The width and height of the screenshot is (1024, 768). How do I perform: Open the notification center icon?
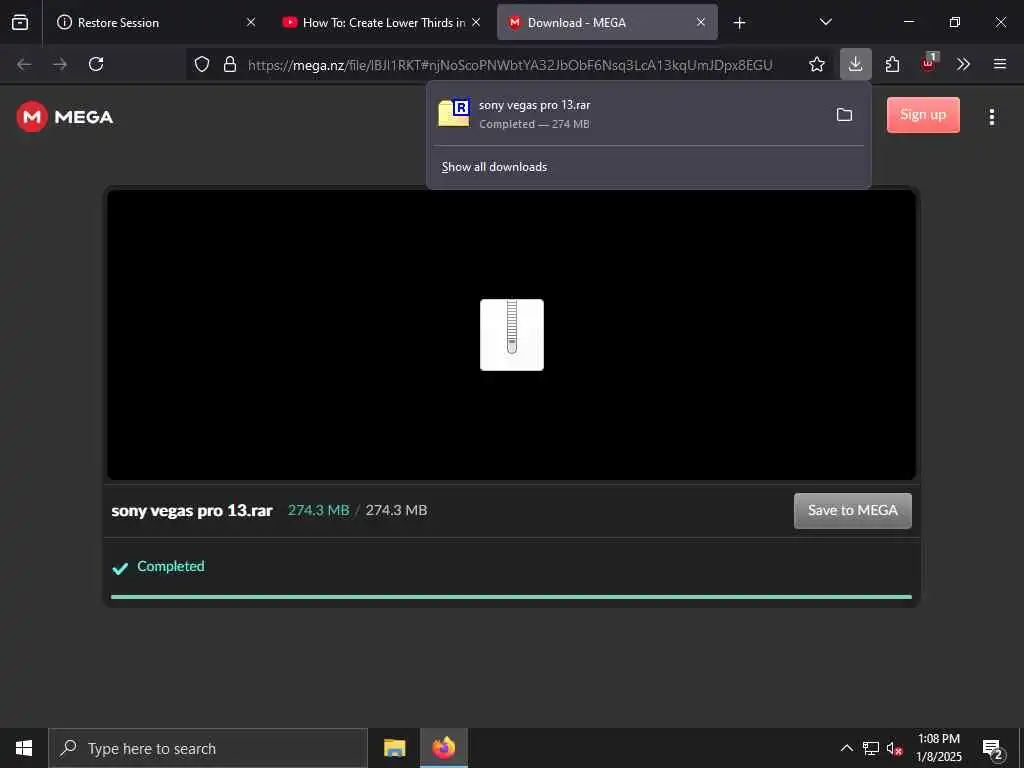pos(993,749)
